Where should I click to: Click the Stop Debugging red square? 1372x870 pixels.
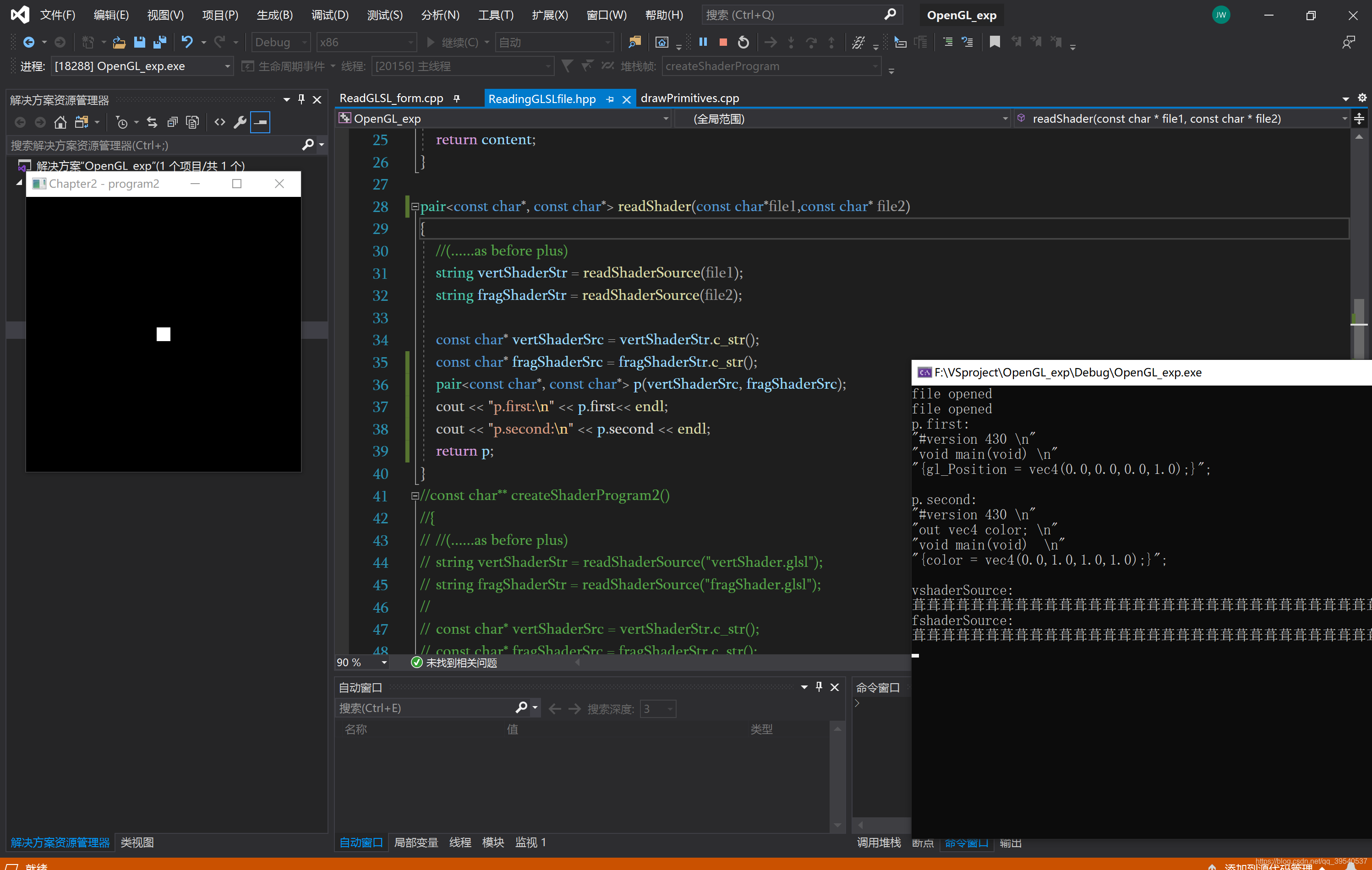click(723, 42)
